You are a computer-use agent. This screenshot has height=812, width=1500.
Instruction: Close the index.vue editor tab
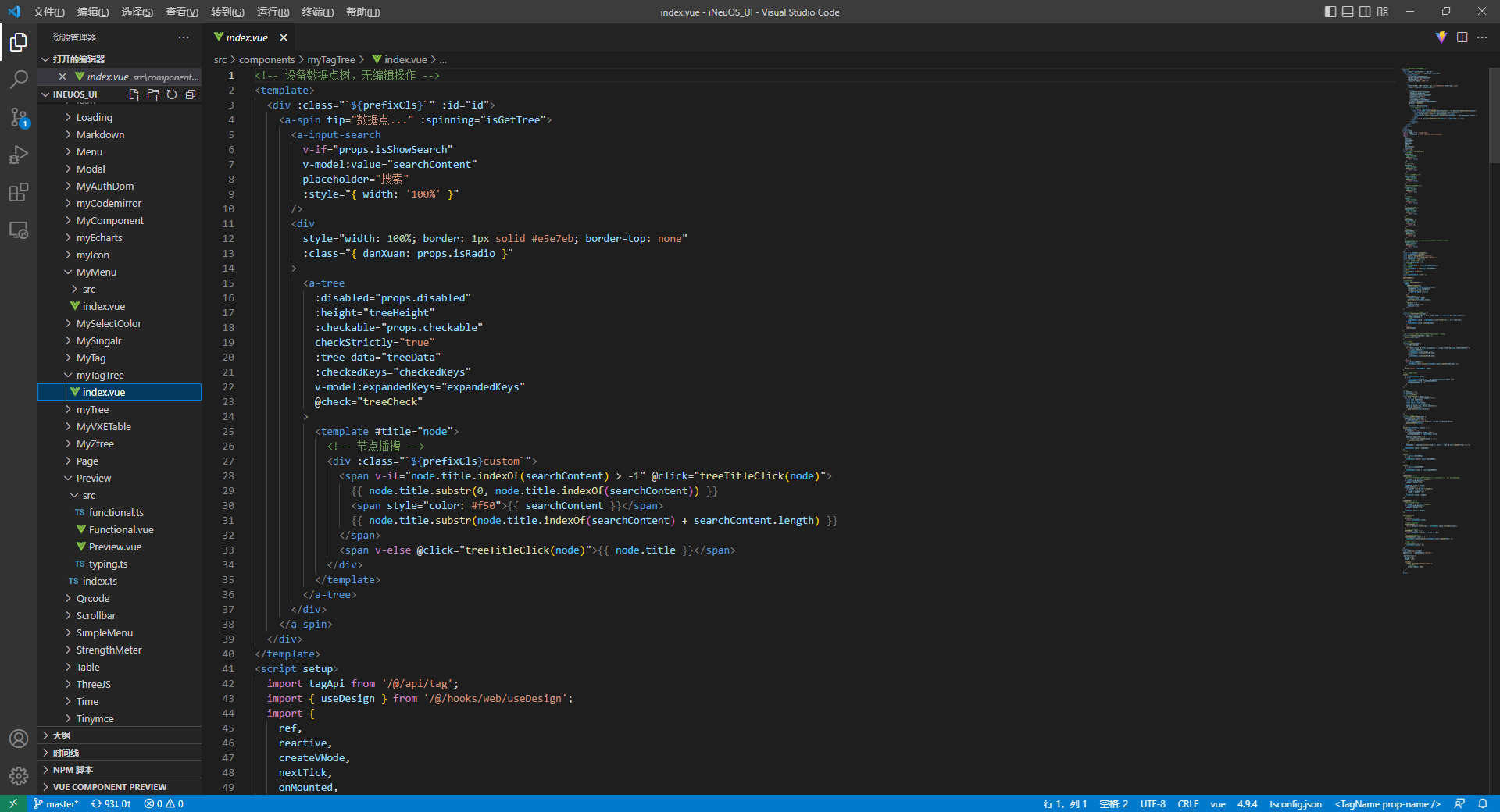pos(284,37)
